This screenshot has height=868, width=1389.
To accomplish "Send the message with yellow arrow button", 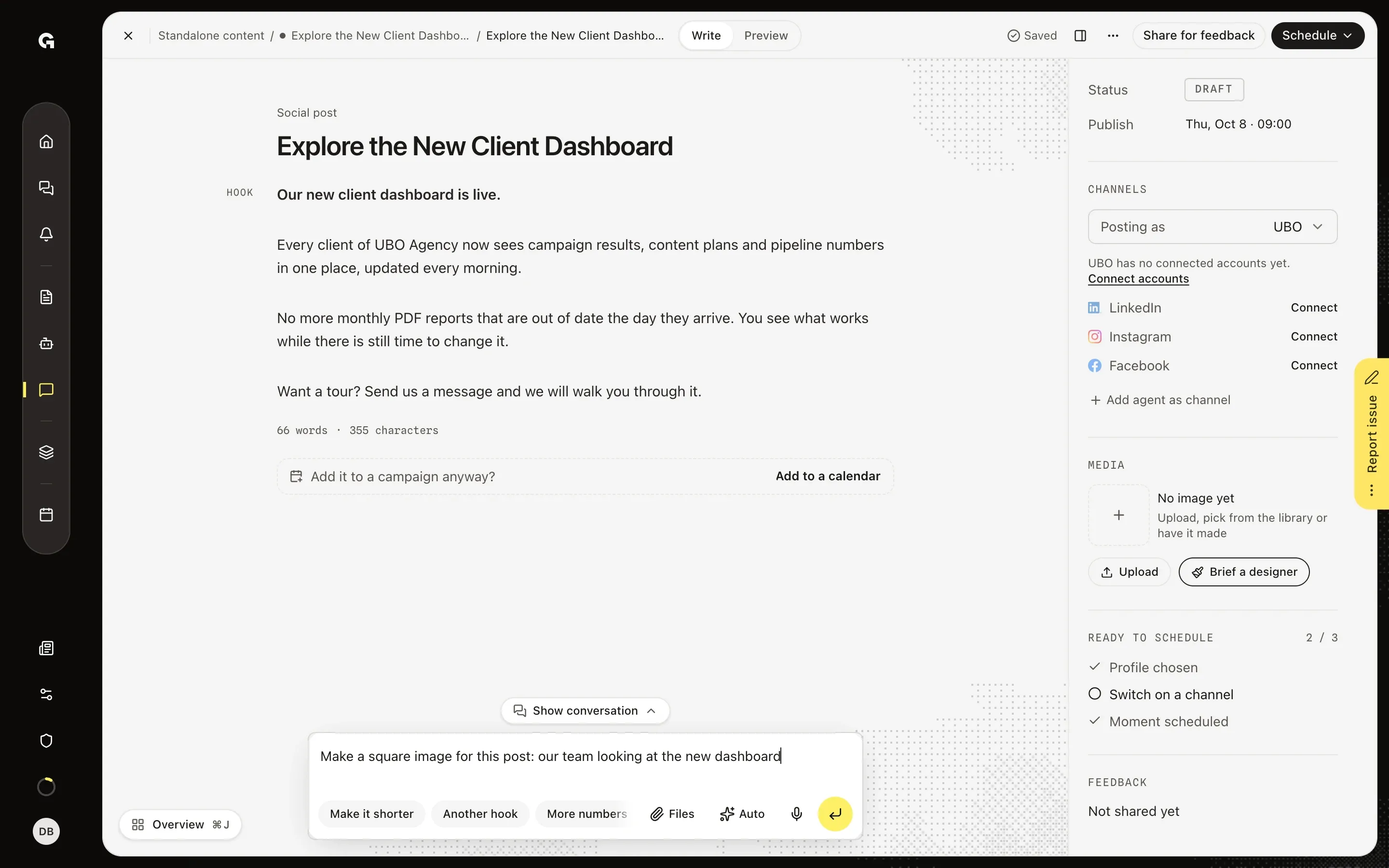I will click(835, 814).
